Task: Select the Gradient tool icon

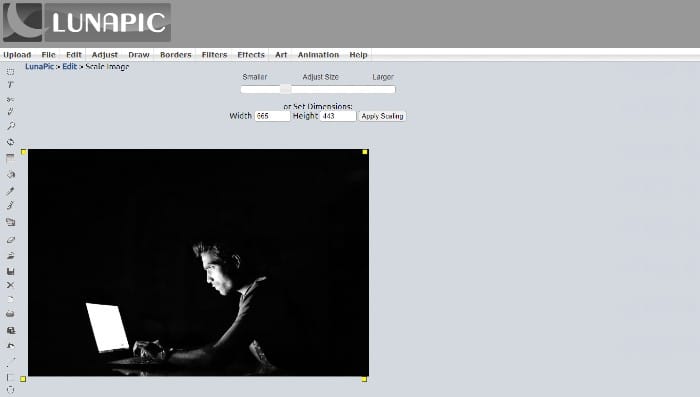Action: pos(10,158)
